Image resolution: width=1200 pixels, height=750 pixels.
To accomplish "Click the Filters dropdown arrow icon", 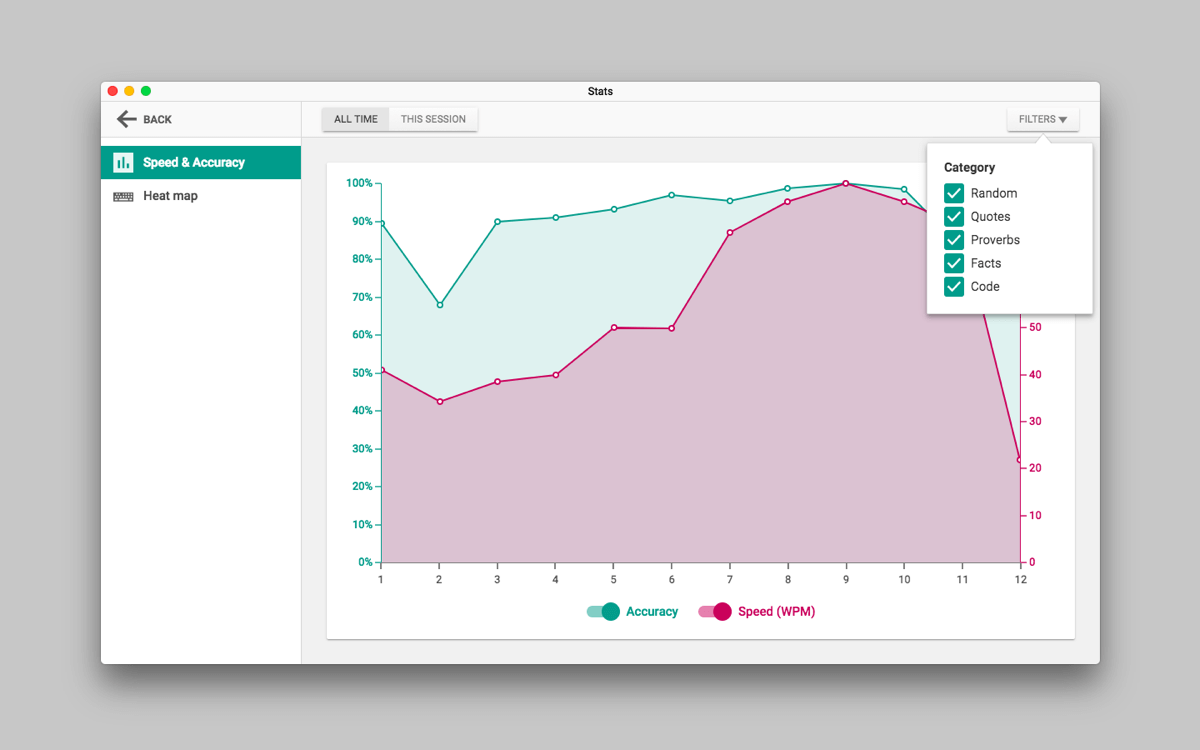I will point(1063,120).
